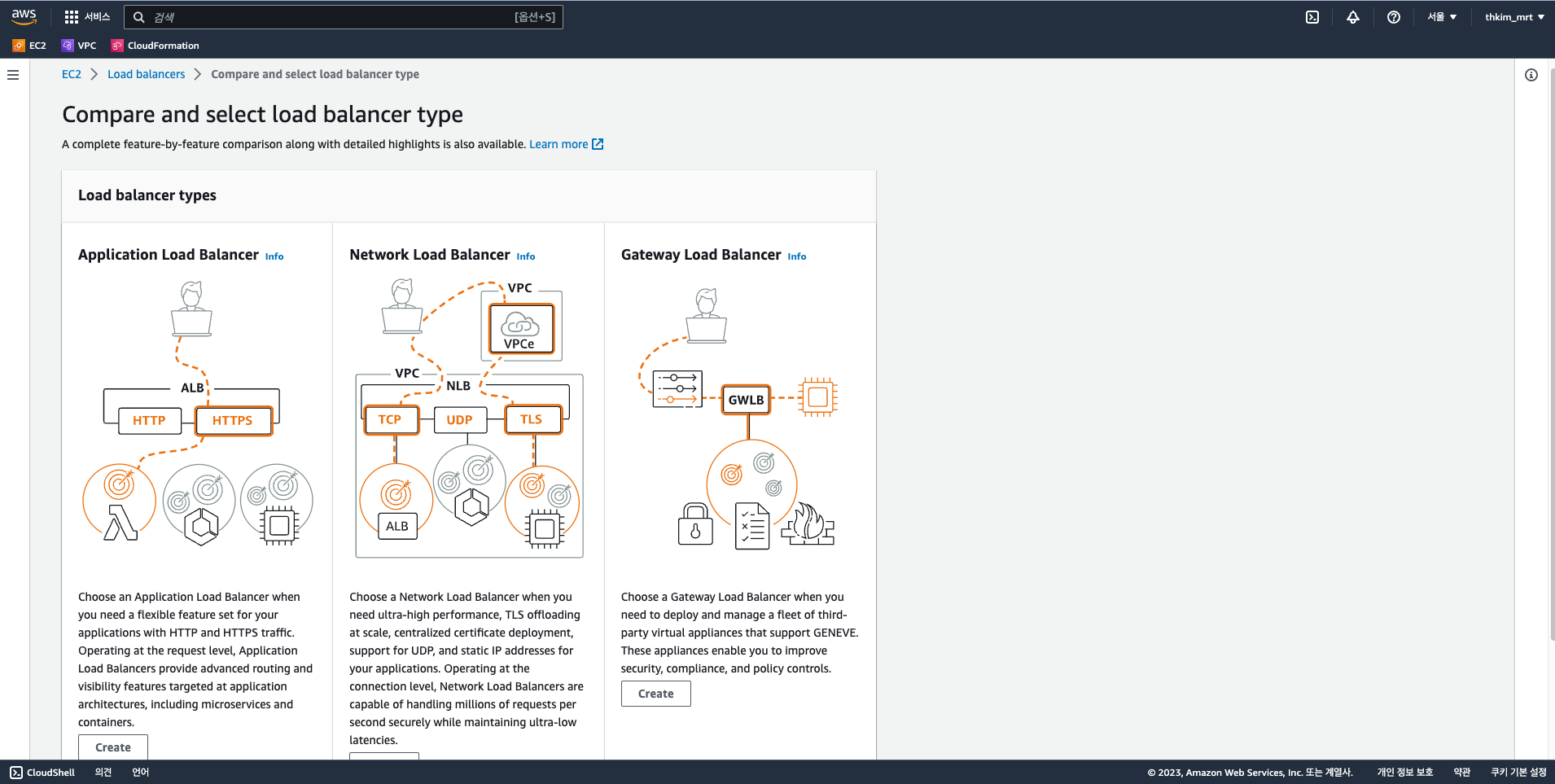
Task: Open 쿠키 기본 설정 footer link
Action: pyautogui.click(x=1518, y=773)
